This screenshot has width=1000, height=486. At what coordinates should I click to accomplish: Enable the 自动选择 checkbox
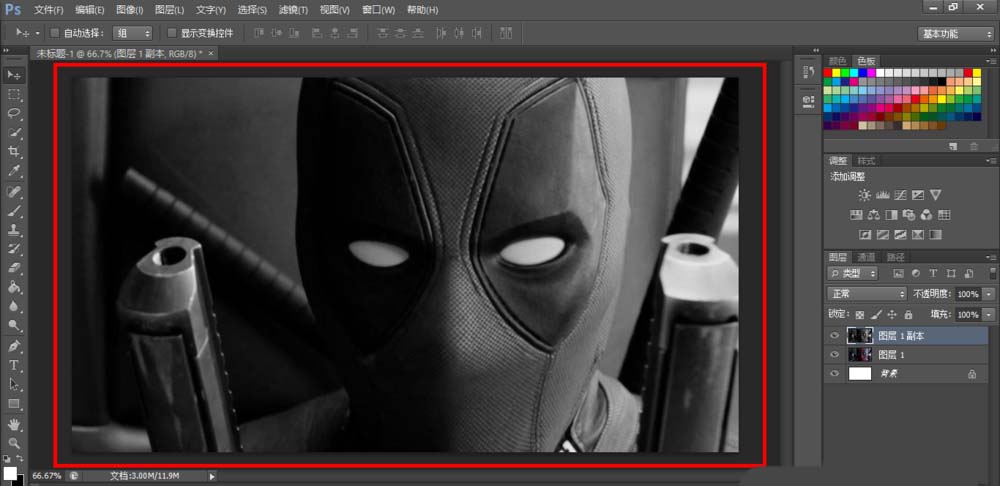54,33
